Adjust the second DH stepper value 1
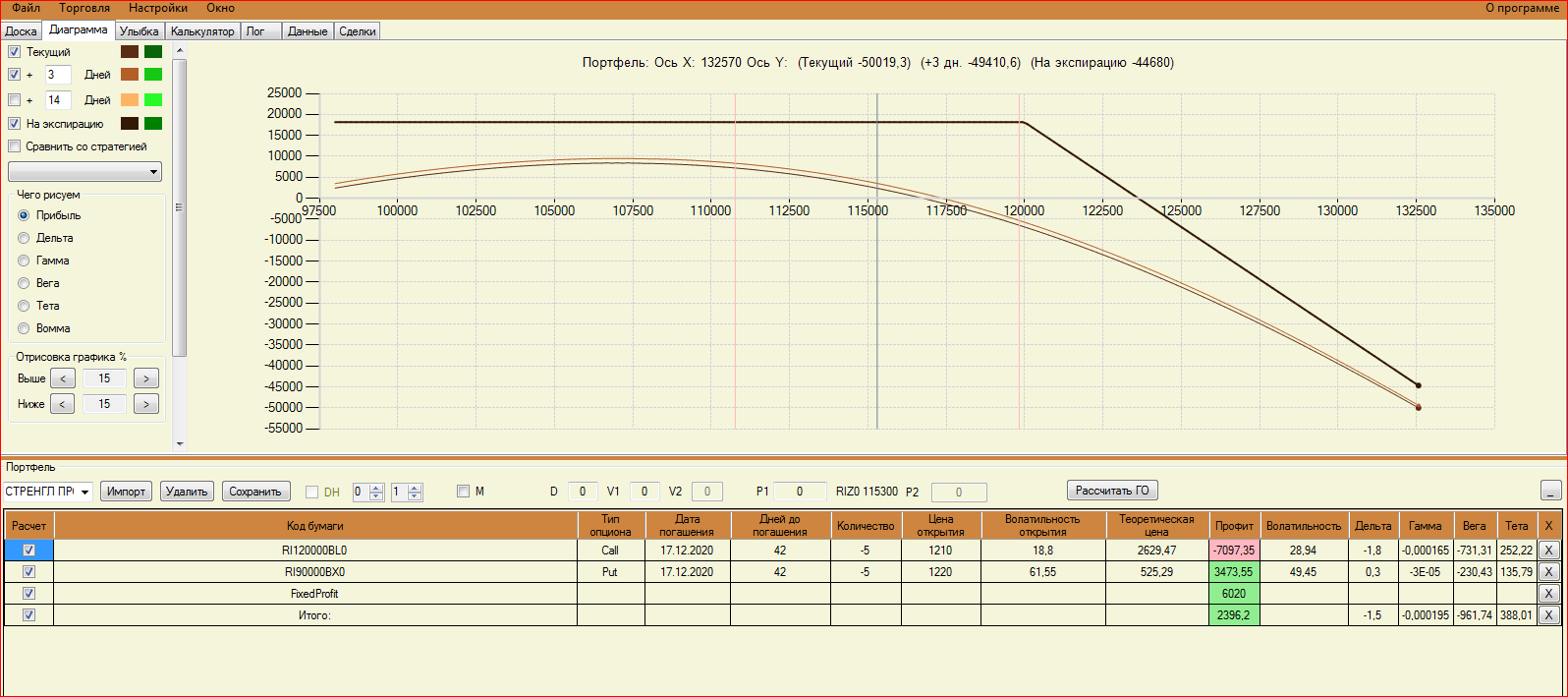 point(406,492)
